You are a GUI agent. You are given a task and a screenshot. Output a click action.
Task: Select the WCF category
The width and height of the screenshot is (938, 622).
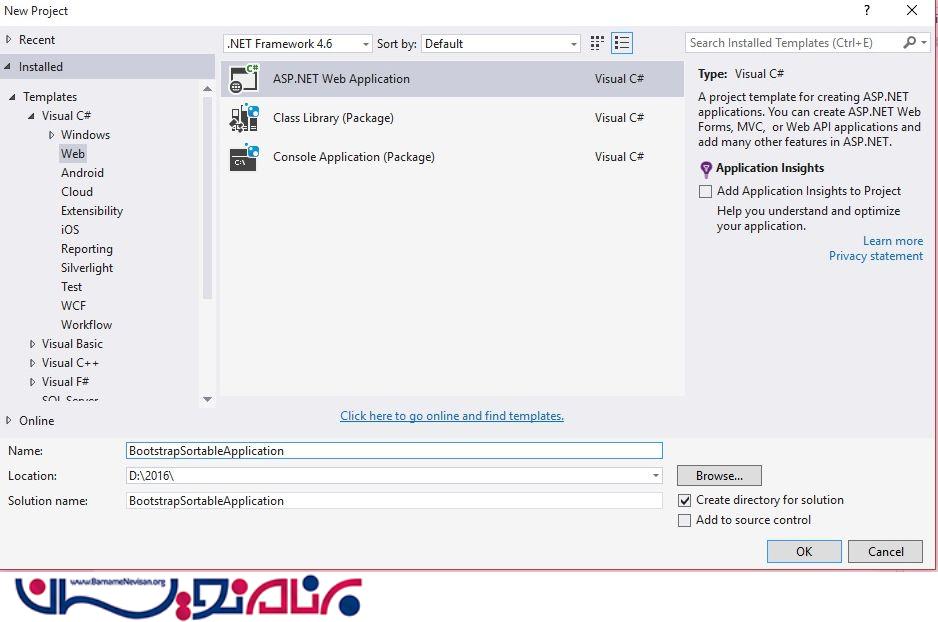pyautogui.click(x=73, y=306)
